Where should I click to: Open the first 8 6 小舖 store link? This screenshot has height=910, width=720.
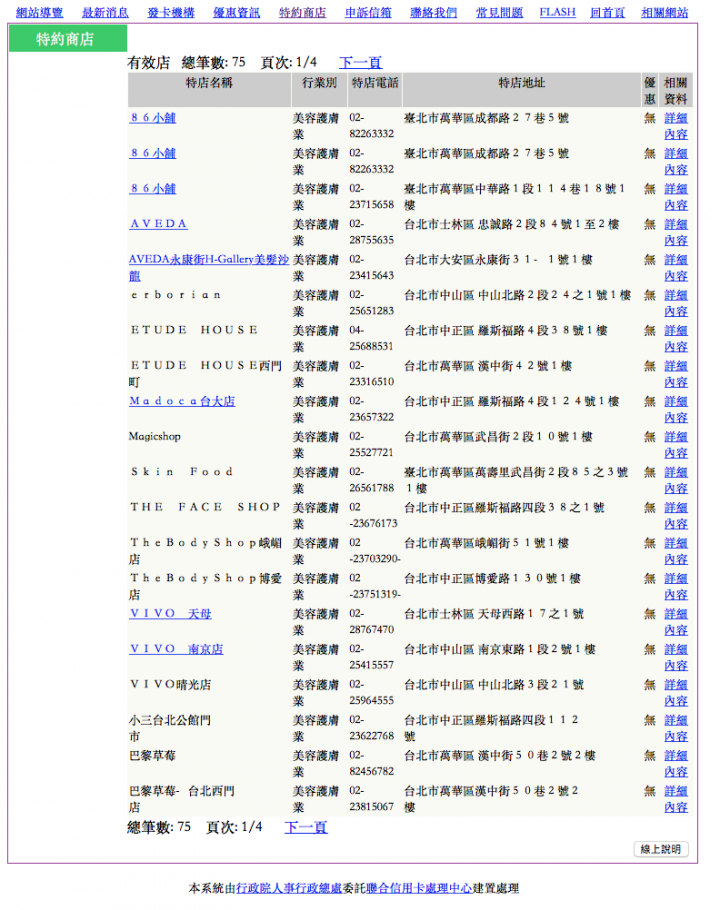tap(153, 118)
